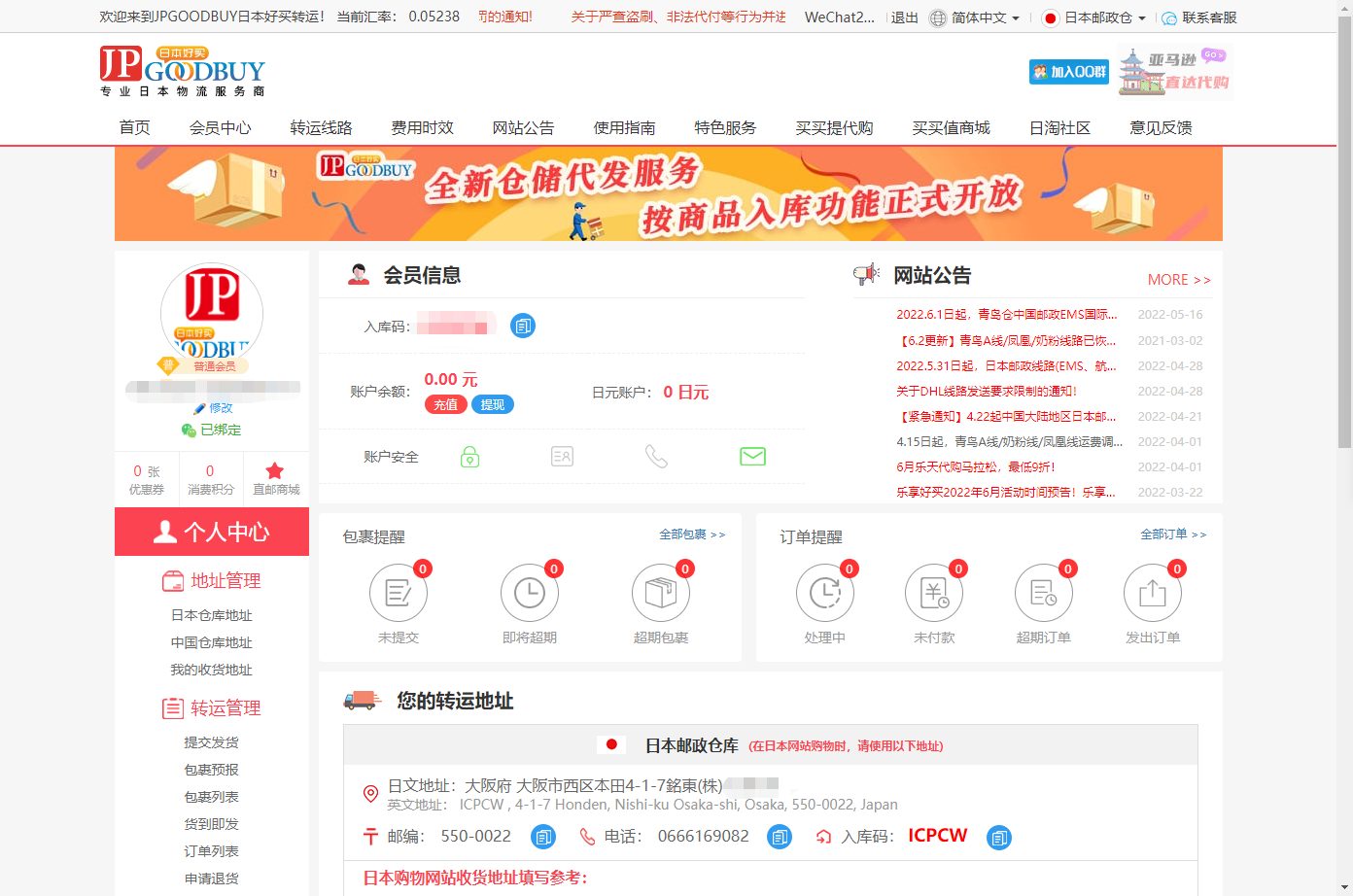
Task: Go to 费用时效 in navigation bar
Action: tap(422, 127)
